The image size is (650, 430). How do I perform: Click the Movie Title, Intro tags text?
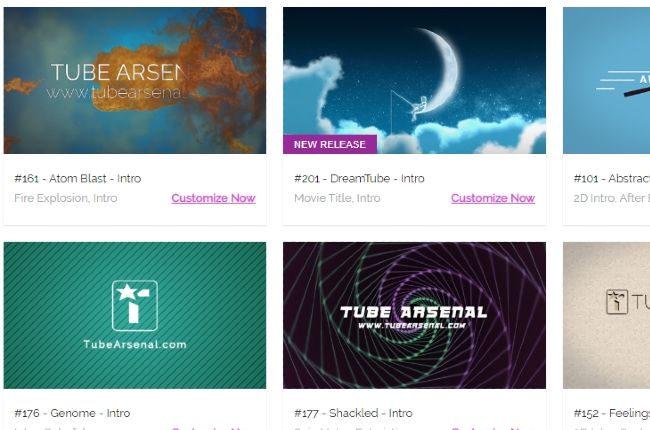tap(337, 198)
